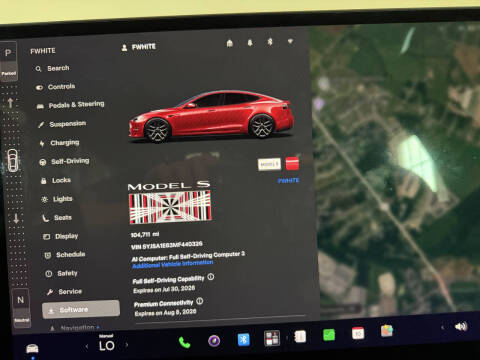
Task: Open the Search menu item
Action: click(53, 69)
